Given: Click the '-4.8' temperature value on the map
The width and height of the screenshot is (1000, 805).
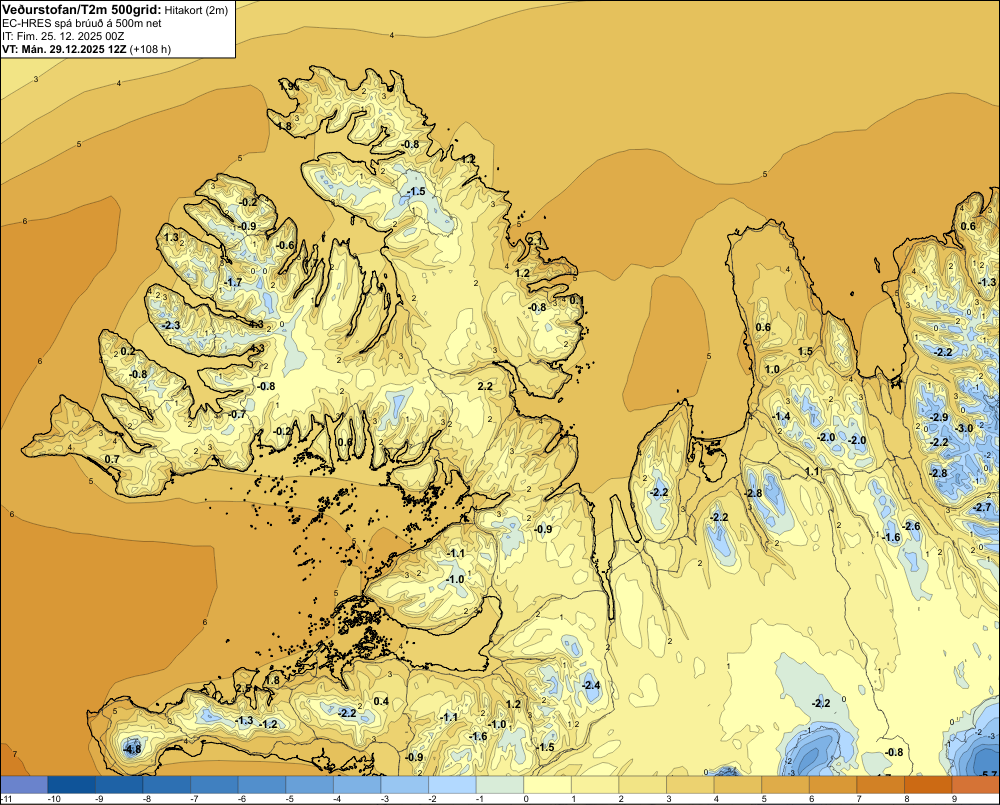Looking at the screenshot, I should point(132,749).
